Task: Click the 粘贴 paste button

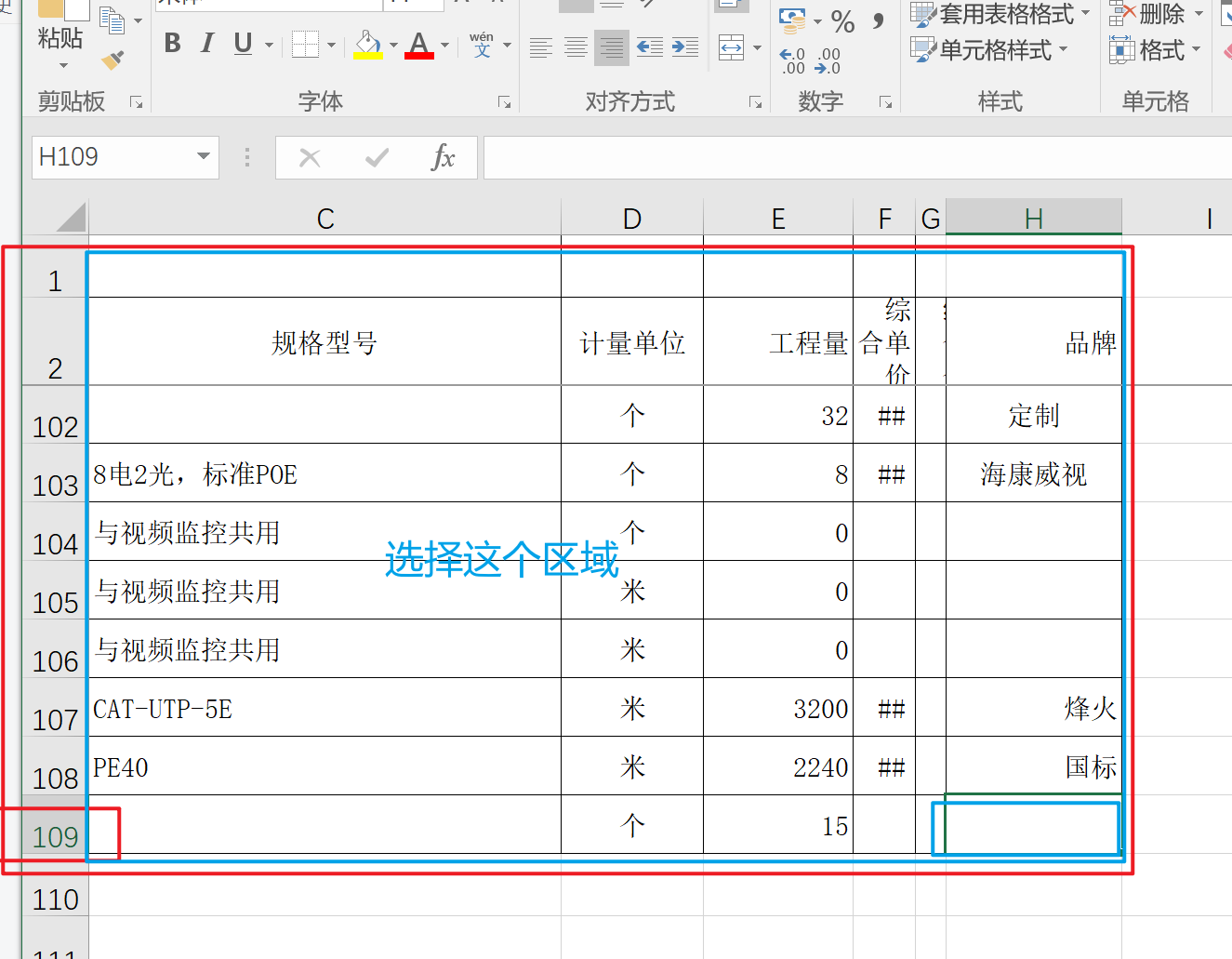Action: click(x=60, y=38)
